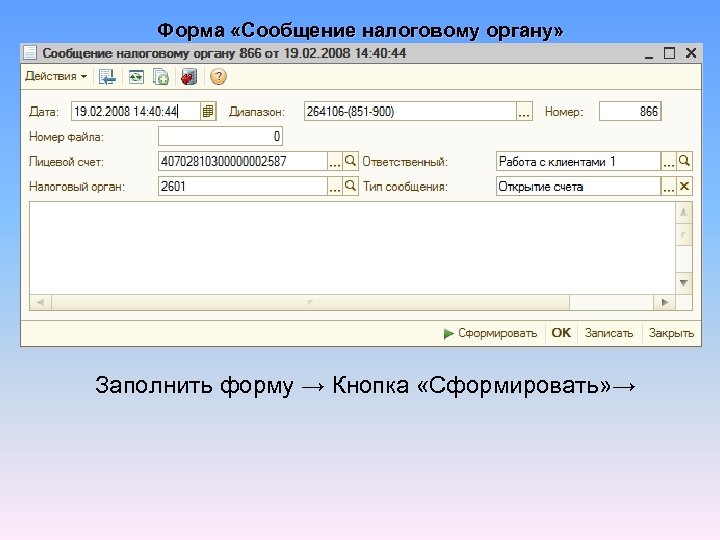Open the Ответственный ellipsis selector
Image resolution: width=720 pixels, height=540 pixels.
(x=668, y=162)
